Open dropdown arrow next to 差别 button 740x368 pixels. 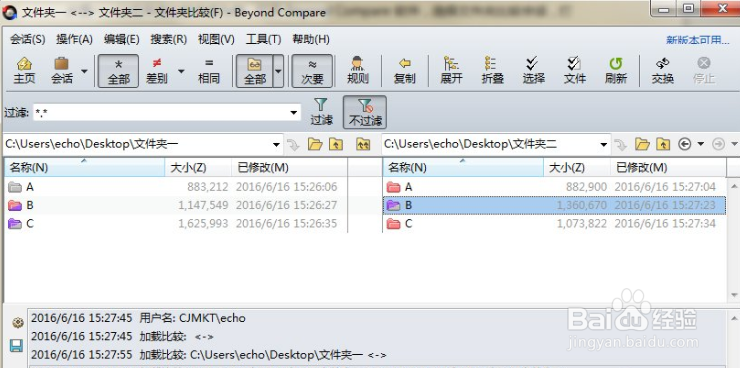tap(181, 71)
